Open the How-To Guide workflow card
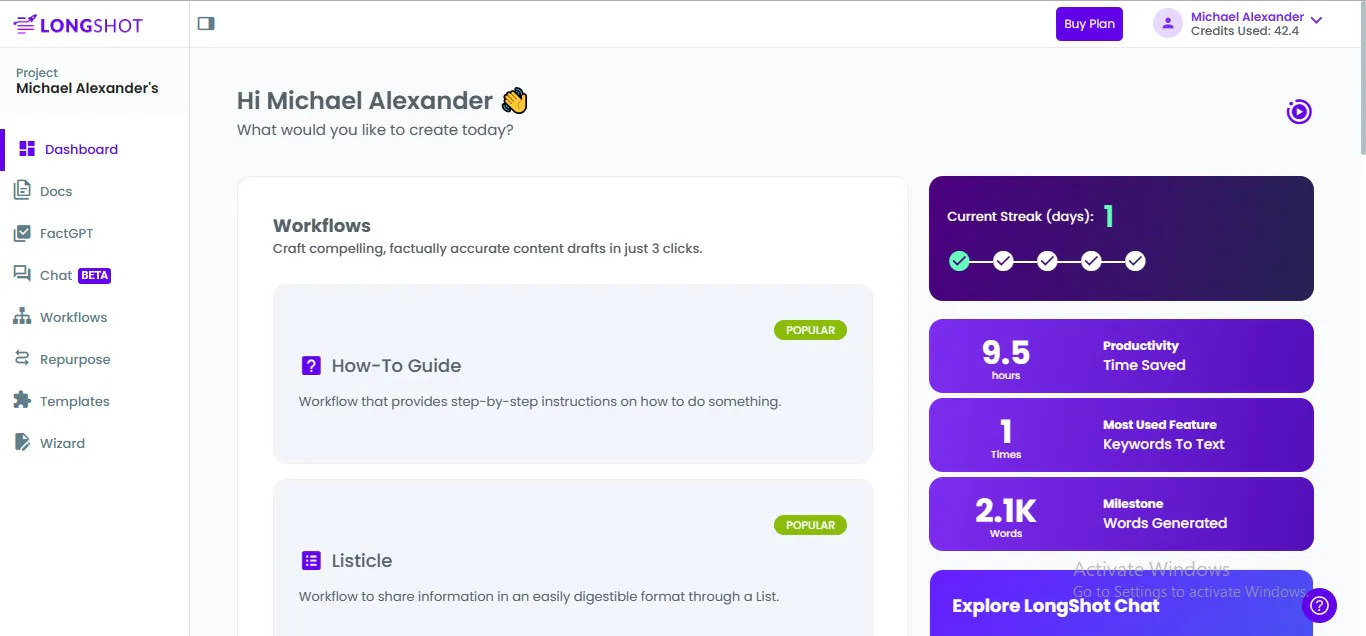 (x=572, y=374)
